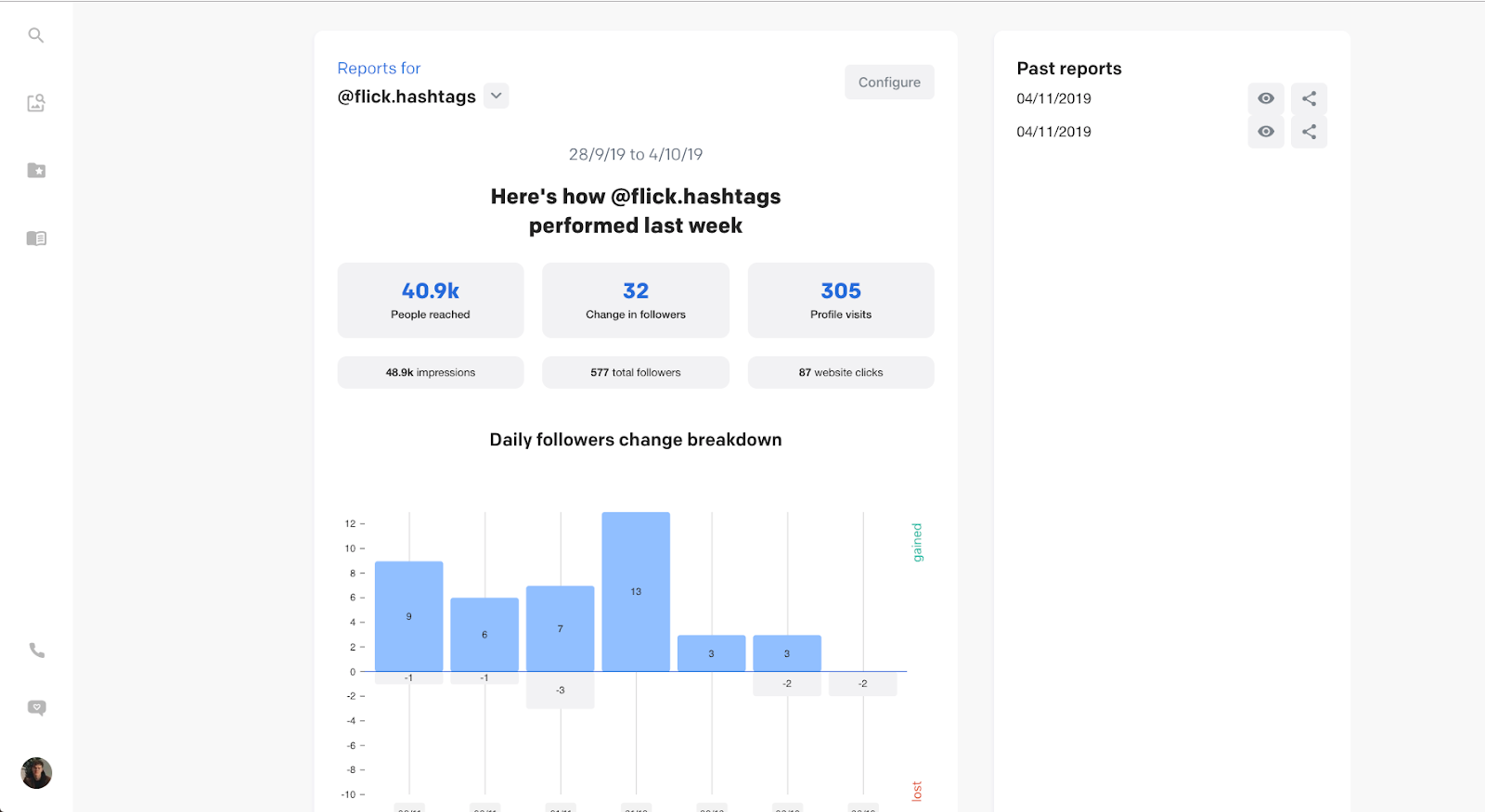
Task: Click the Configure button
Action: tap(889, 82)
